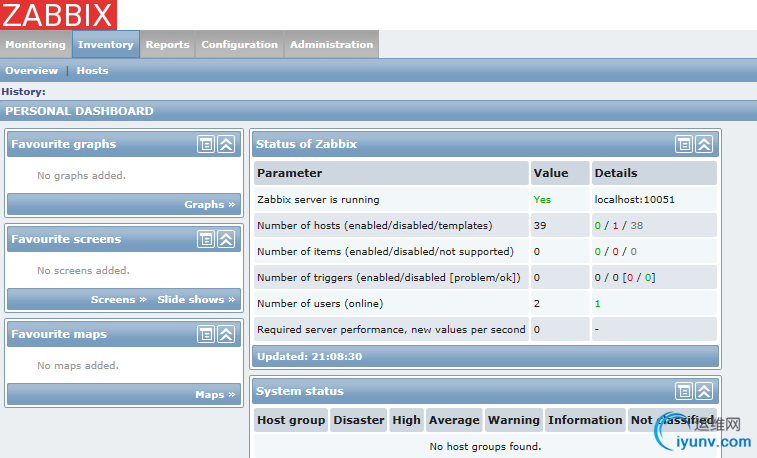Click 'Required server performance' parameter row
Image resolution: width=757 pixels, height=458 pixels.
391,330
